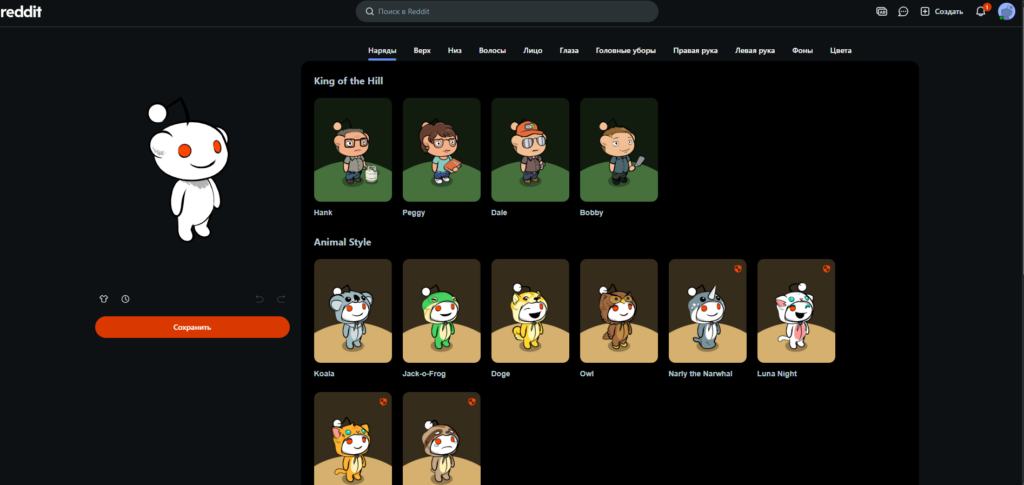
Task: Pick the Doge outfit
Action: [x=530, y=311]
